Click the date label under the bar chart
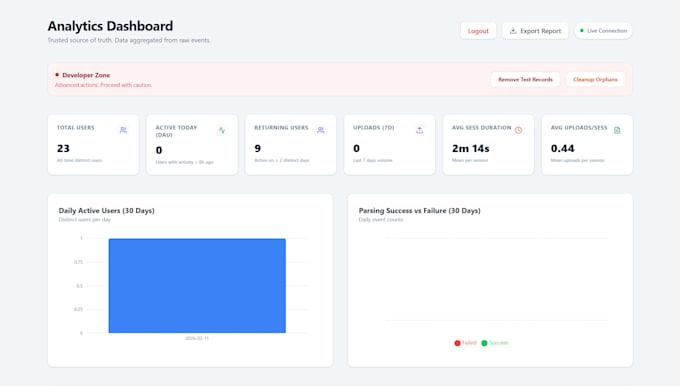 [x=197, y=338]
